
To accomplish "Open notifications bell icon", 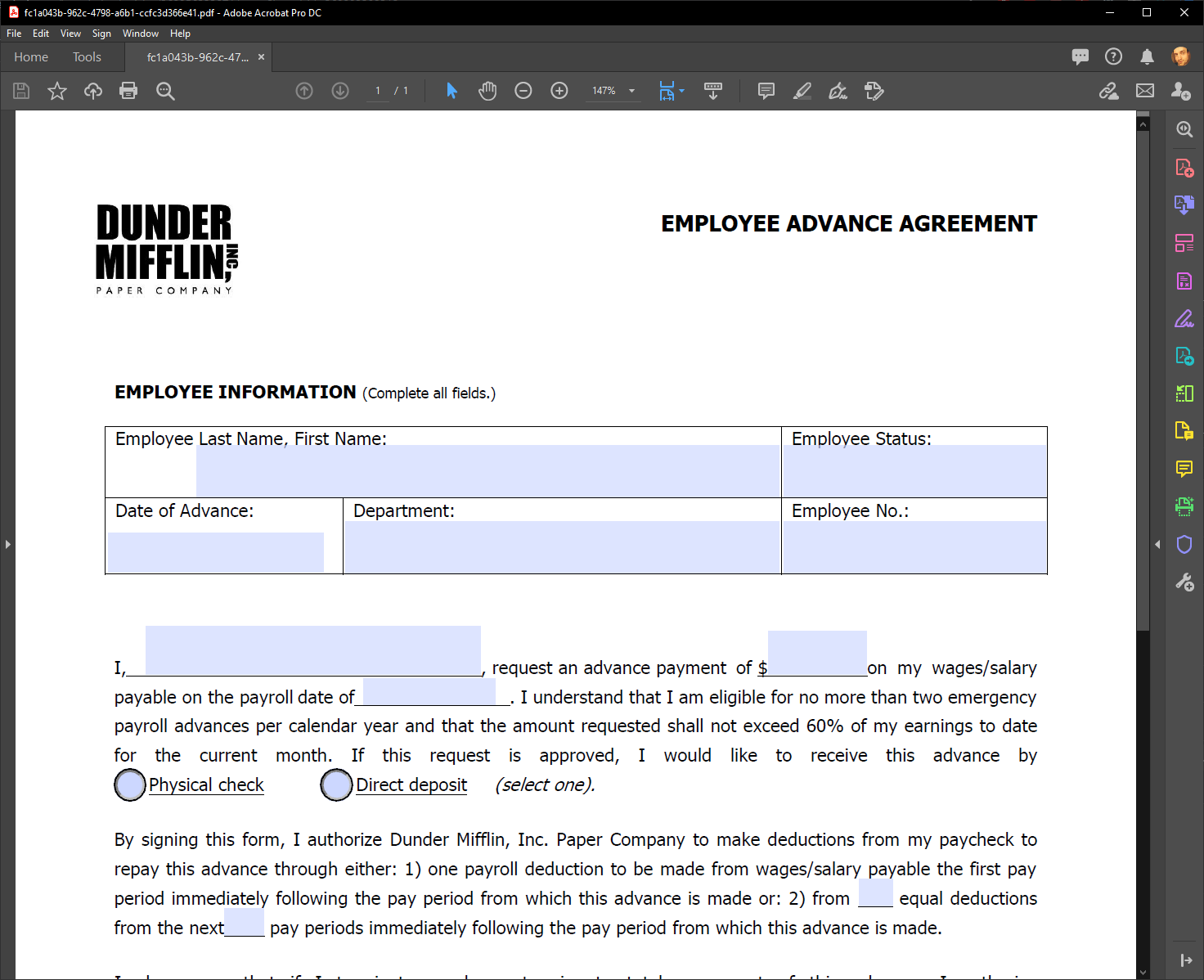I will tap(1148, 56).
